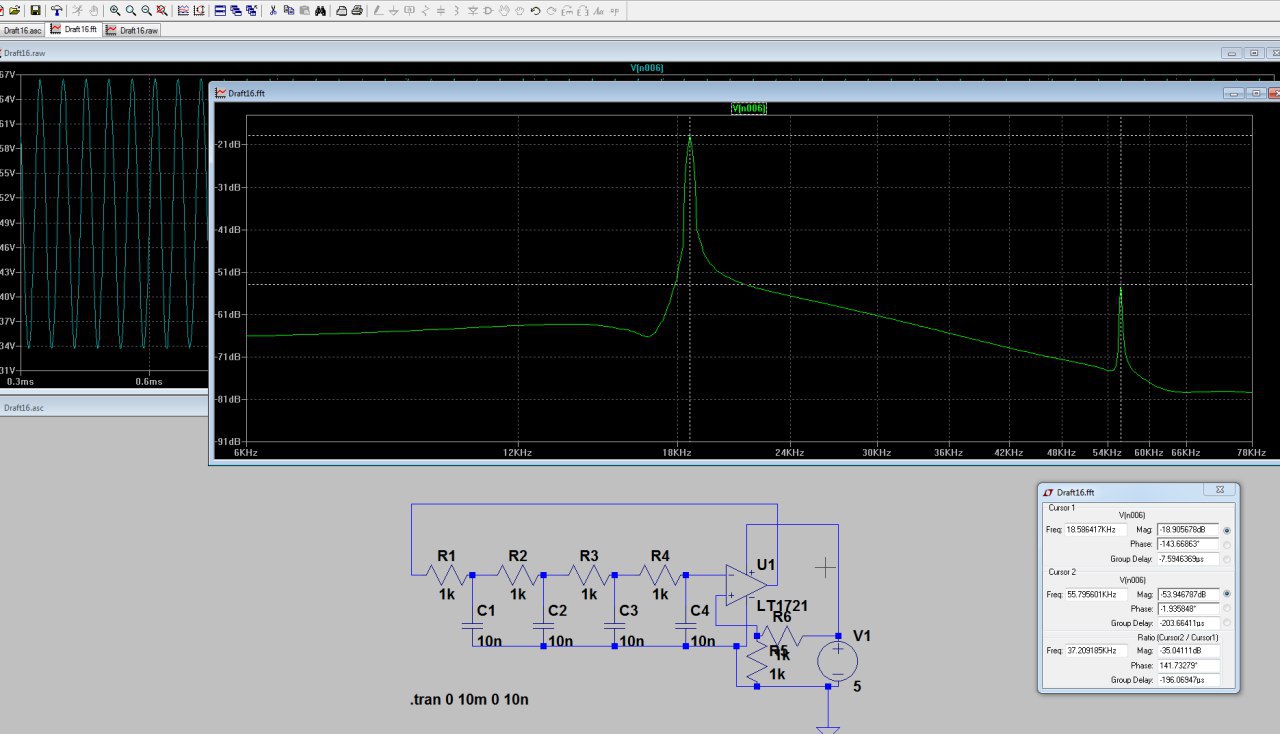Zoom out with the minus magnifier icon
Viewport: 1280px width, 734px height.
(x=146, y=10)
